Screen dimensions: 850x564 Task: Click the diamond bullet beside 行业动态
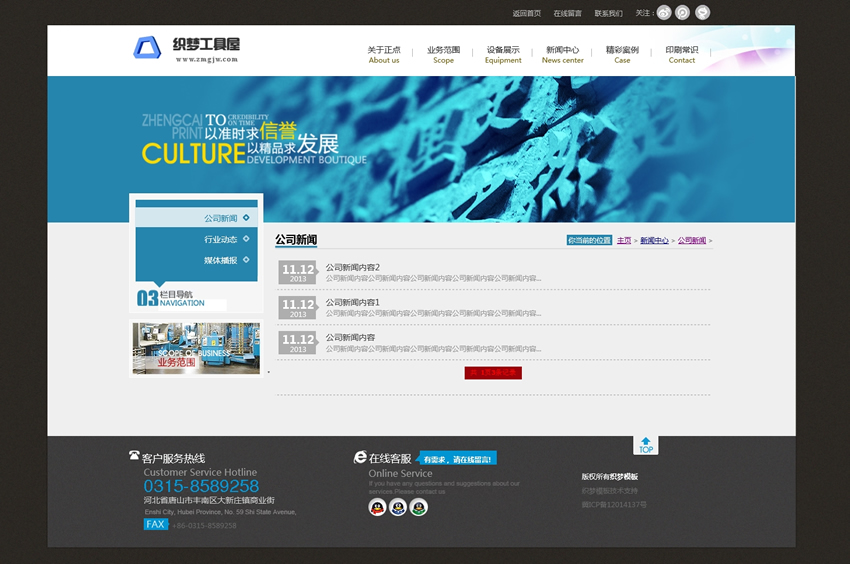point(246,239)
